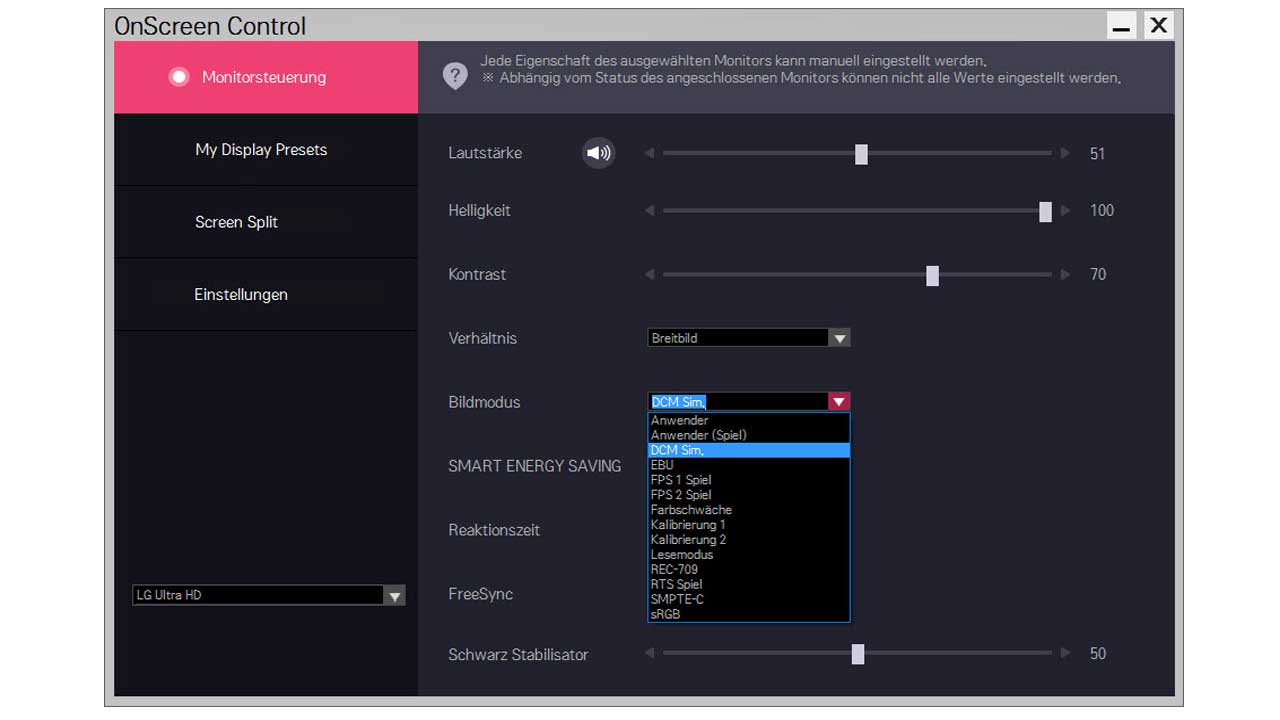Click left arrow of Kontrast slider
The width and height of the screenshot is (1280, 720).
tap(650, 274)
